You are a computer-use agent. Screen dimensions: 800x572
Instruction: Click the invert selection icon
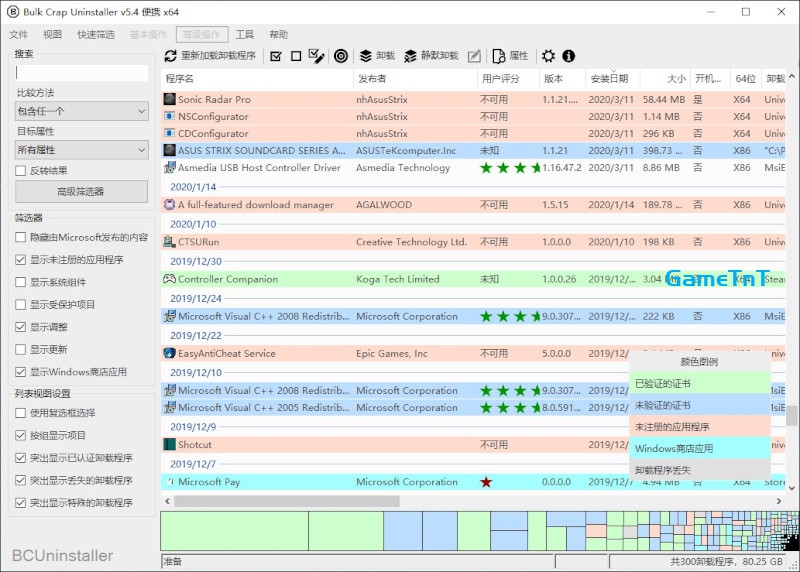[316, 56]
